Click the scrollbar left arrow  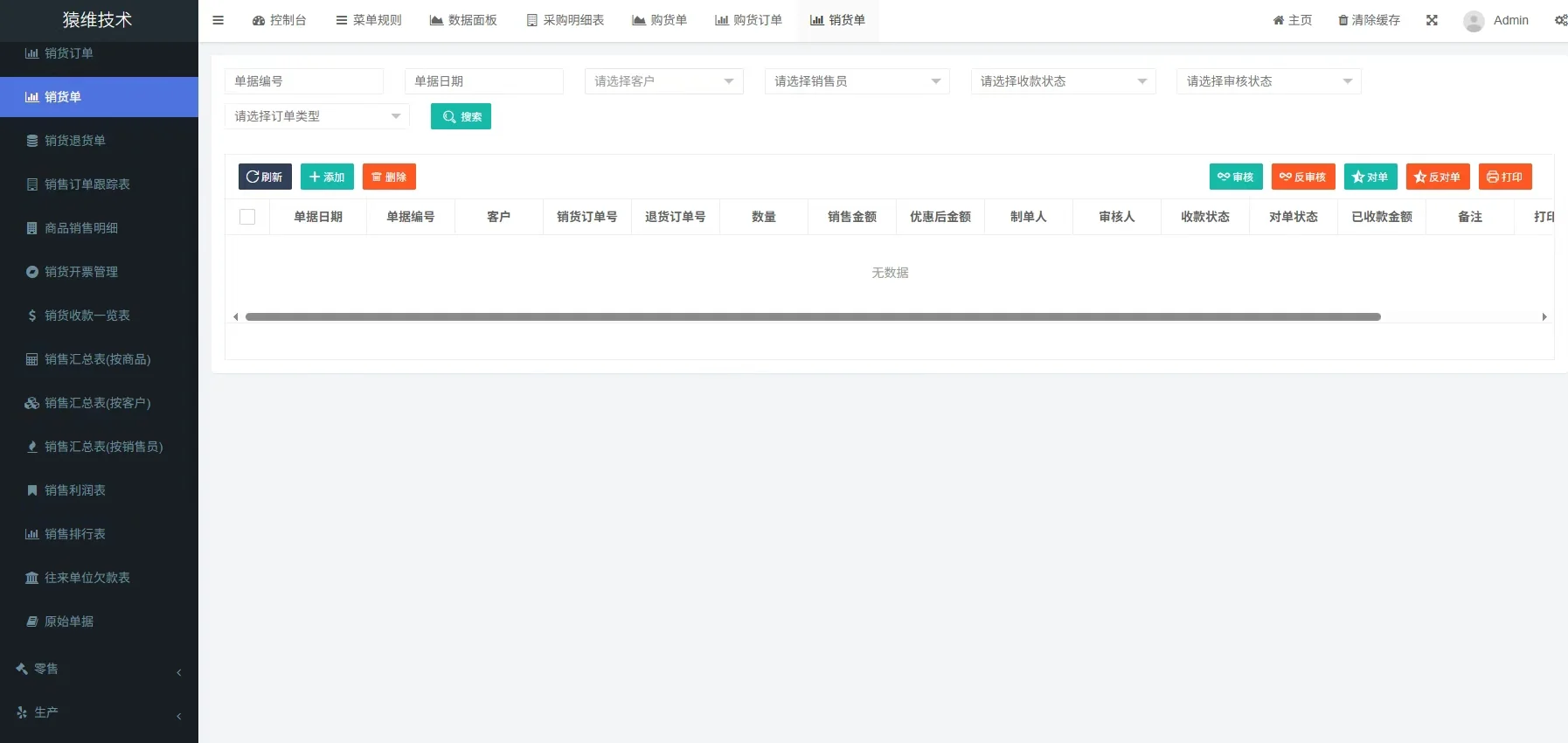[236, 317]
